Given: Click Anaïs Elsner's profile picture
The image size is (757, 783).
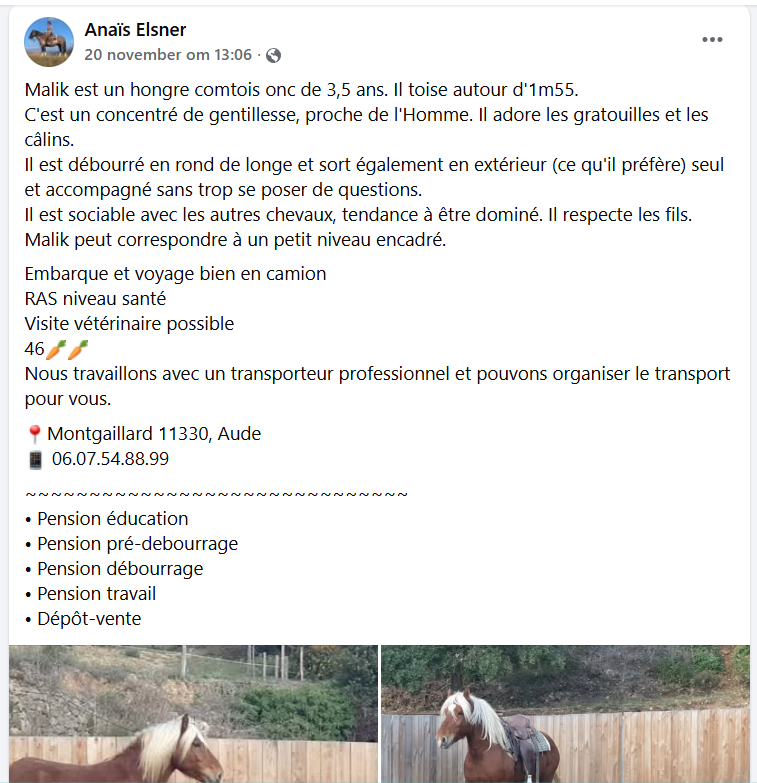Looking at the screenshot, I should [49, 41].
